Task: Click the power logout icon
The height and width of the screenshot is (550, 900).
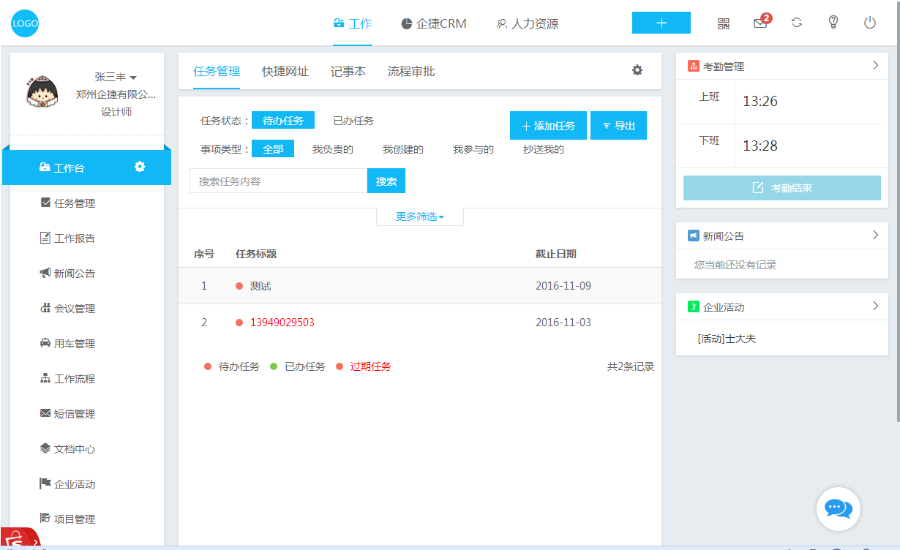Action: coord(870,23)
